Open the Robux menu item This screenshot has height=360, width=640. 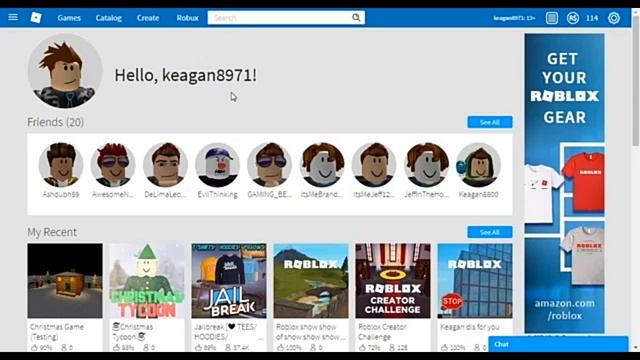pyautogui.click(x=187, y=18)
